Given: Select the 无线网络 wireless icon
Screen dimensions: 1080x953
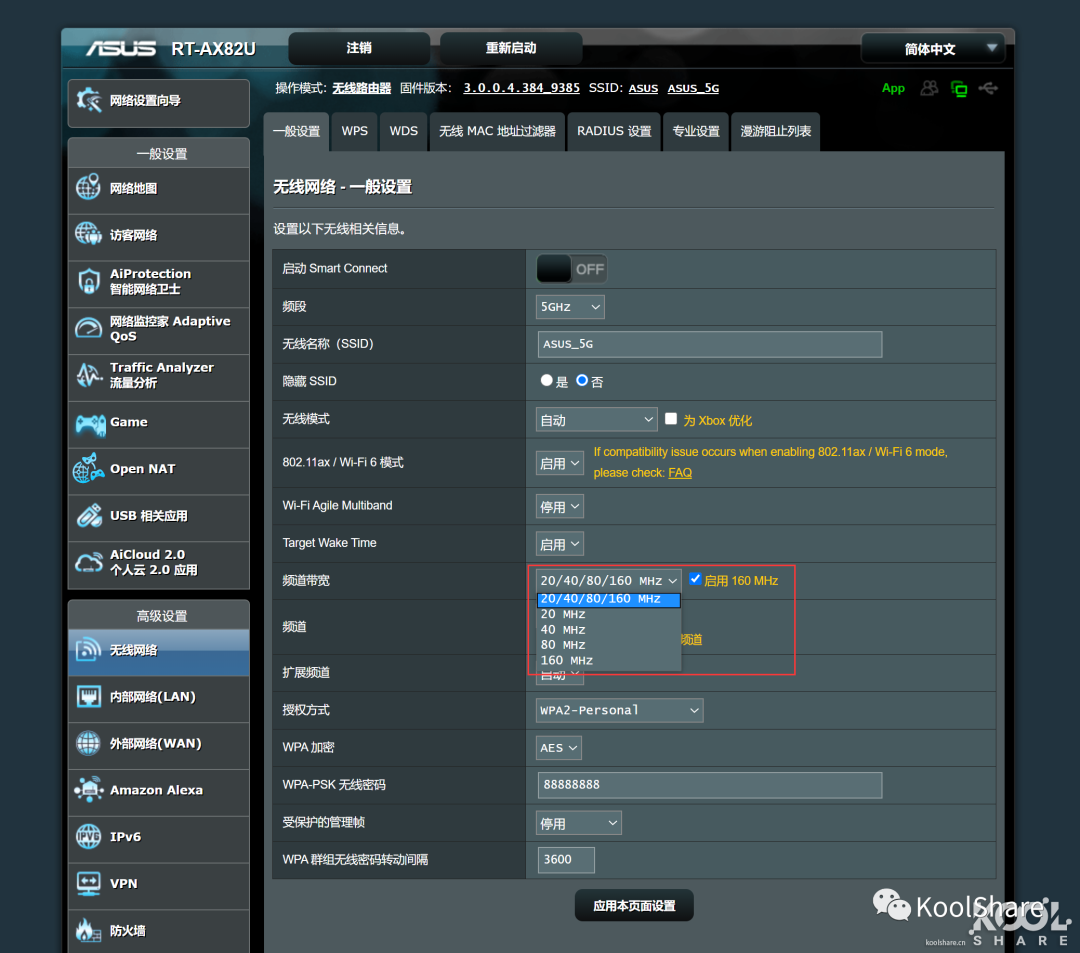Looking at the screenshot, I should pos(88,649).
